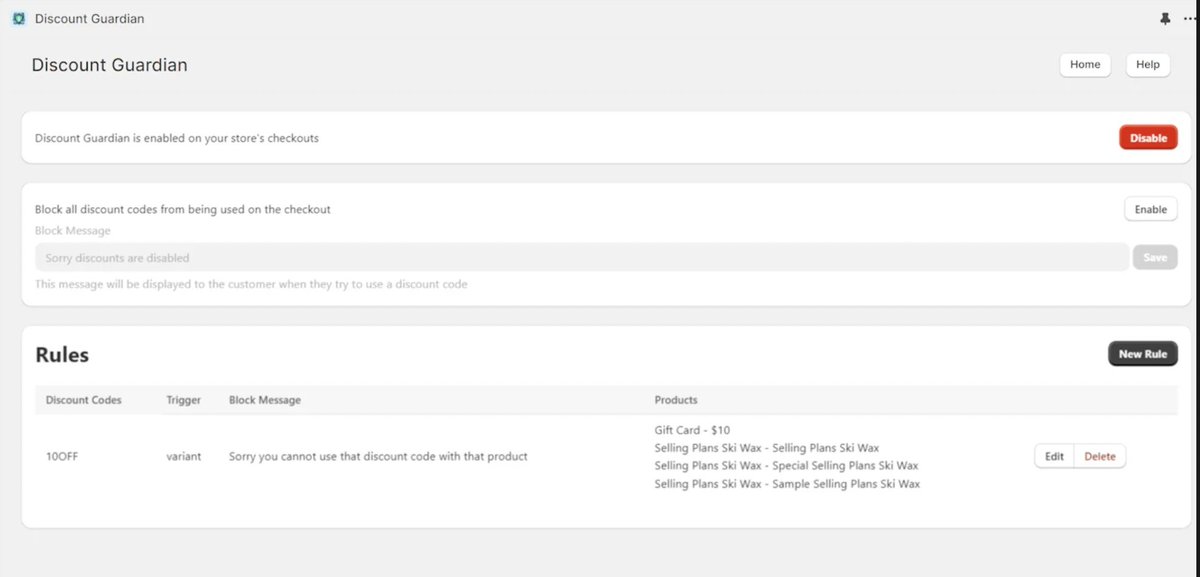Open the Help page

(1148, 64)
